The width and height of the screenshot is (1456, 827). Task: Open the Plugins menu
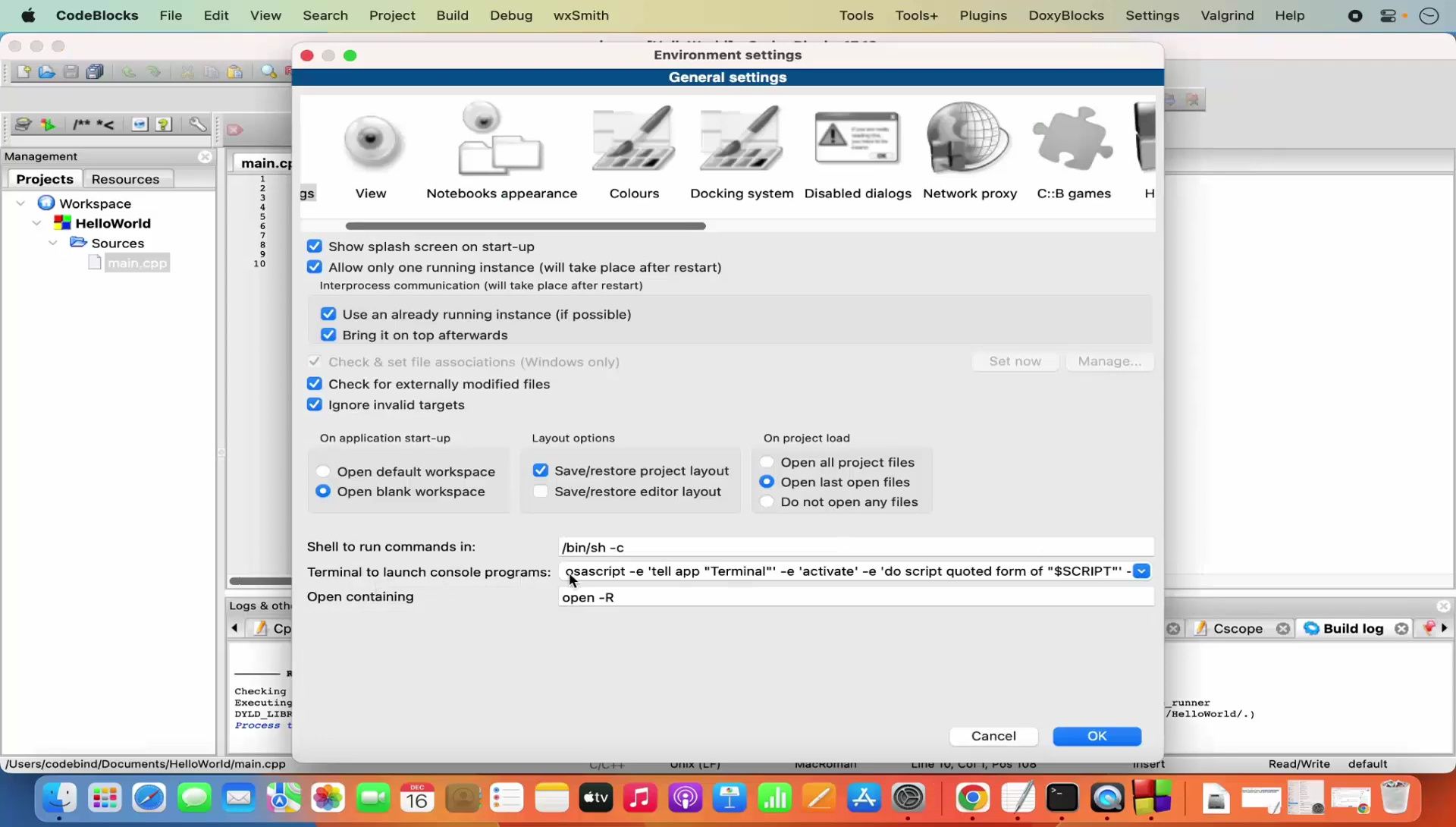983,15
